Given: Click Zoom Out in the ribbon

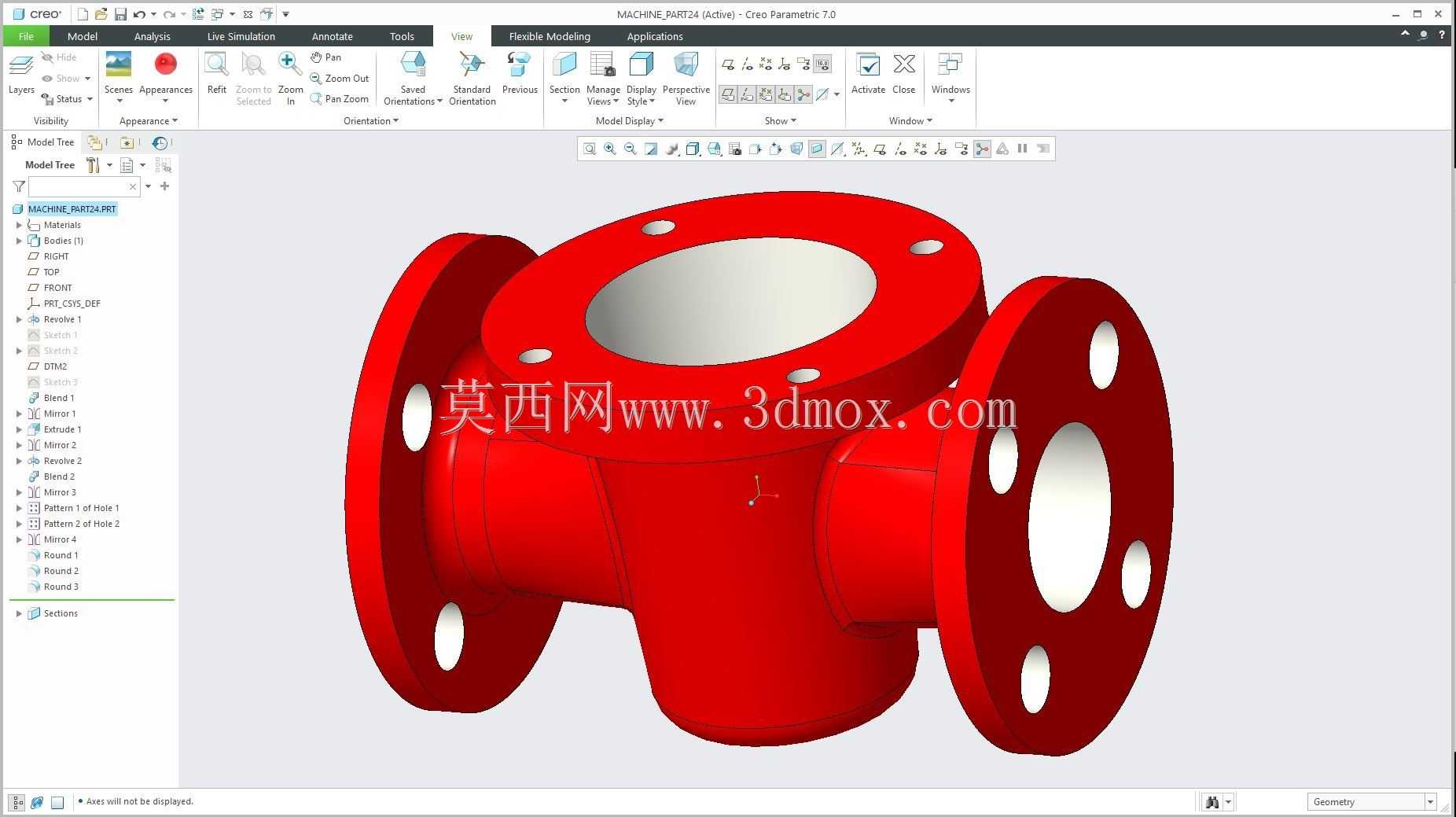Looking at the screenshot, I should click(x=340, y=79).
